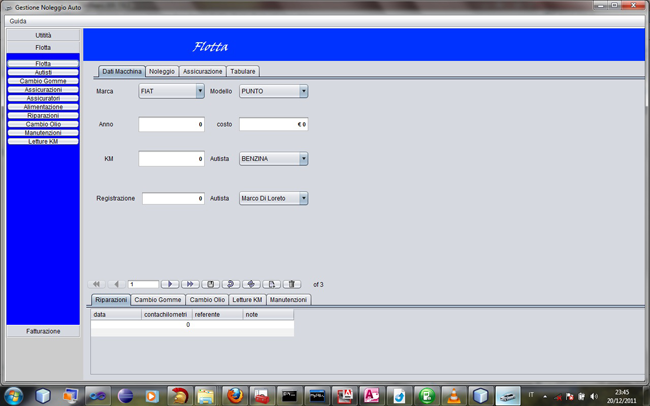Click the delete record trash icon
Screen dimensions: 650x406
292,284
